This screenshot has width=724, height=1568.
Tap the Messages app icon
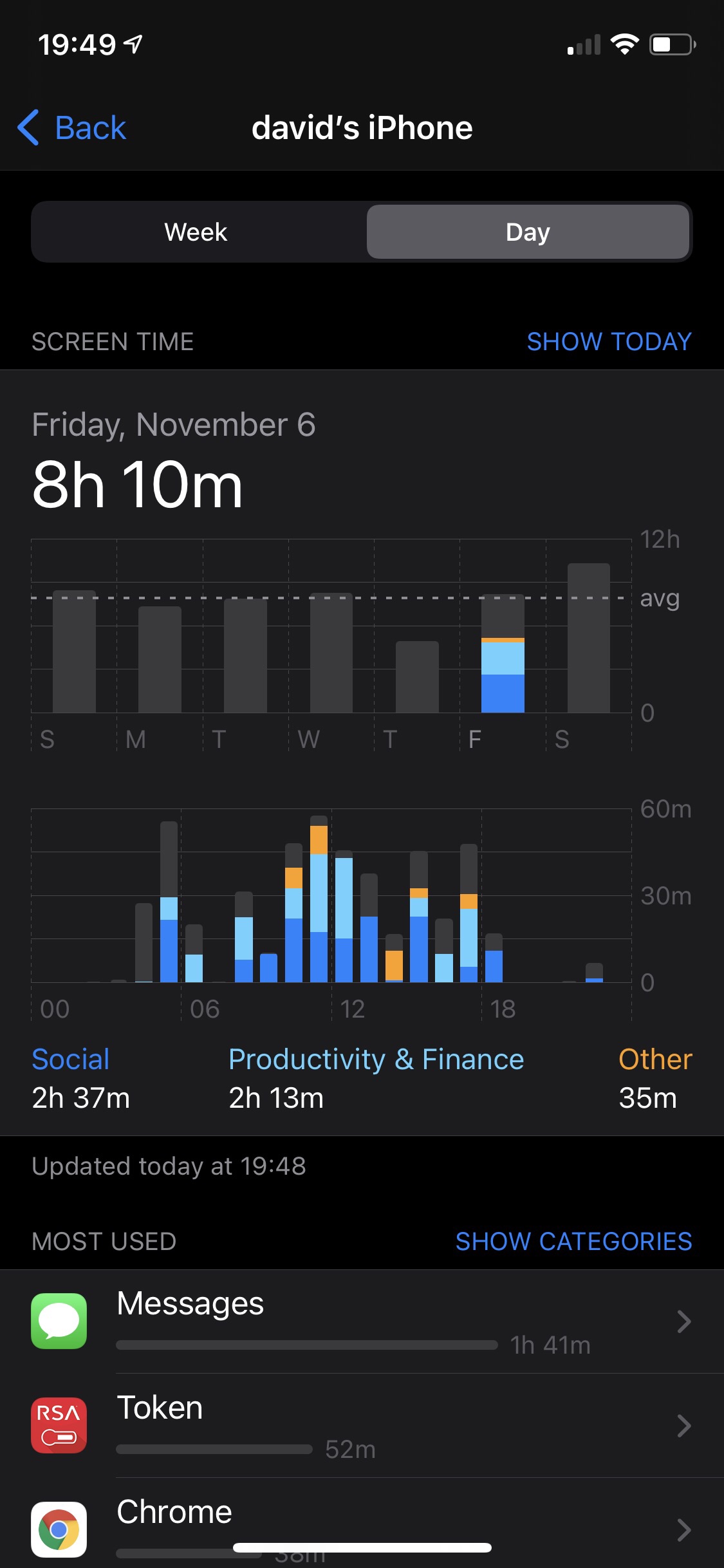click(x=59, y=1321)
